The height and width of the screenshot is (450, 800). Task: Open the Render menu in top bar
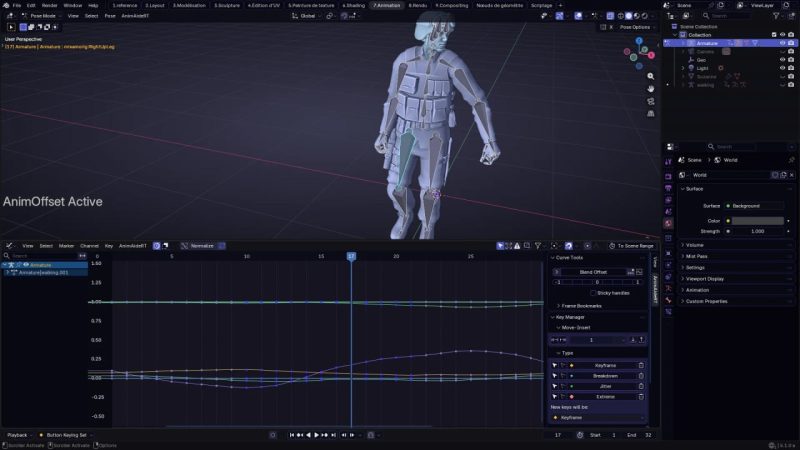click(x=50, y=5)
